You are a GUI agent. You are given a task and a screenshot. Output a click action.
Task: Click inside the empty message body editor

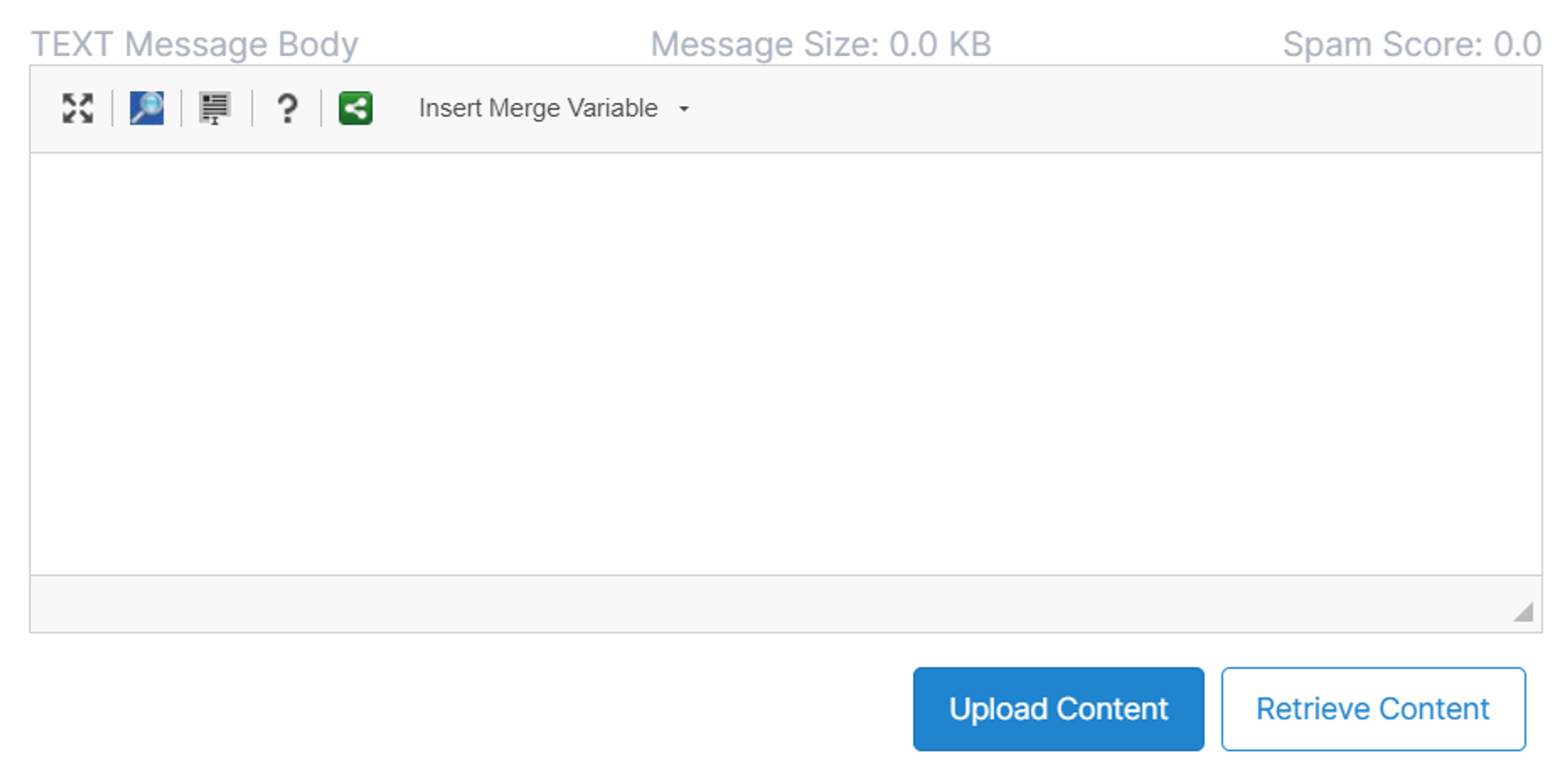coord(784,364)
